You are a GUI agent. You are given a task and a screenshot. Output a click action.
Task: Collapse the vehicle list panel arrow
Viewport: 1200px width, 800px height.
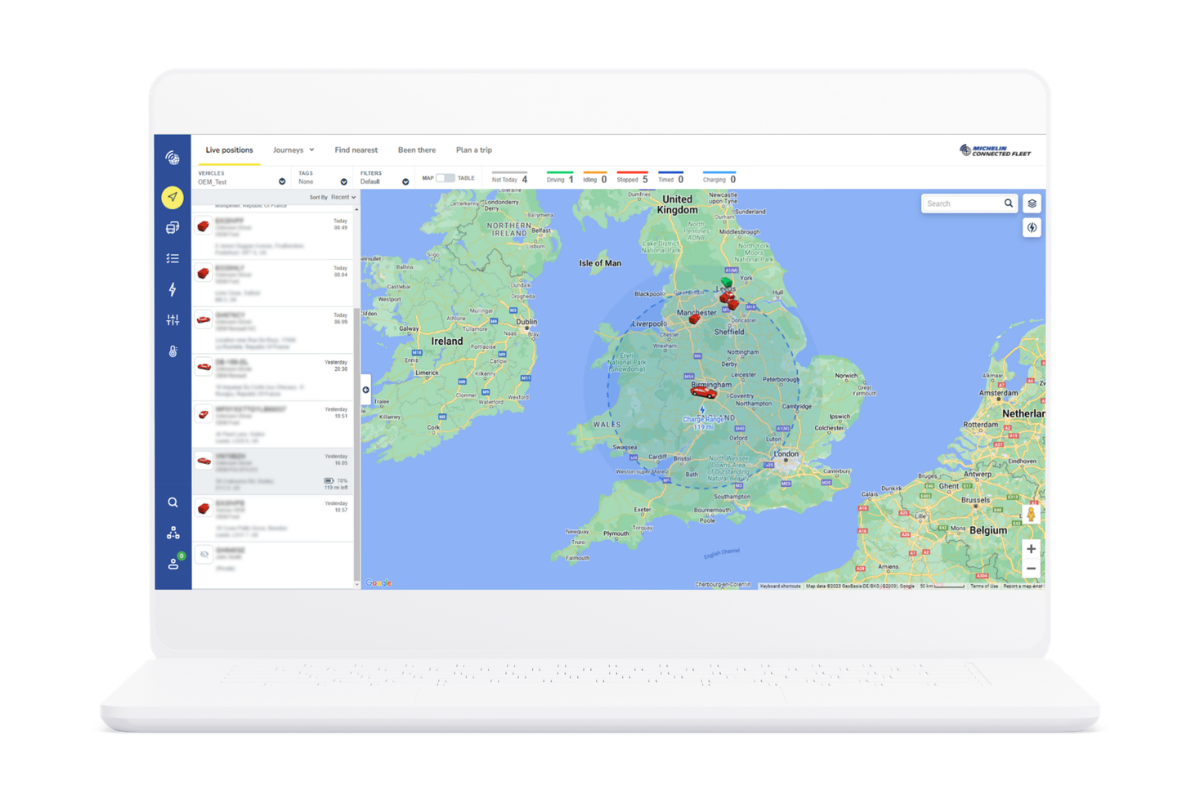click(x=366, y=390)
